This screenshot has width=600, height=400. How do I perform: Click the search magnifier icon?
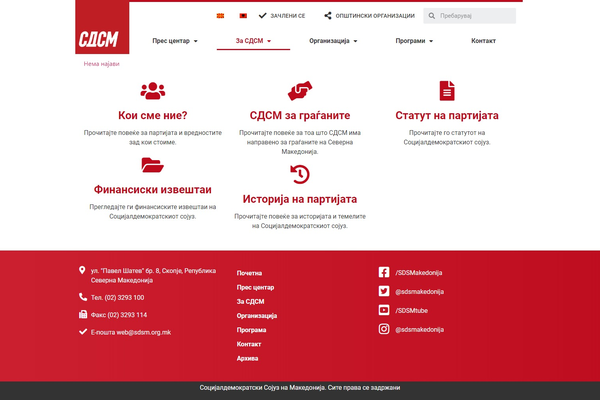pos(432,16)
